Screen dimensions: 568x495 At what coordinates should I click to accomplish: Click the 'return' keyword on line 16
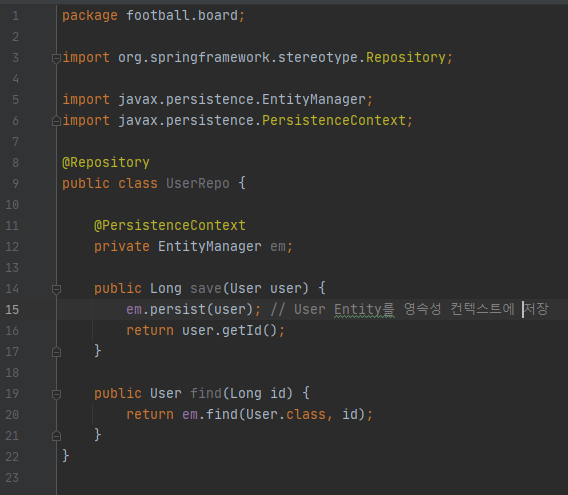click(150, 331)
